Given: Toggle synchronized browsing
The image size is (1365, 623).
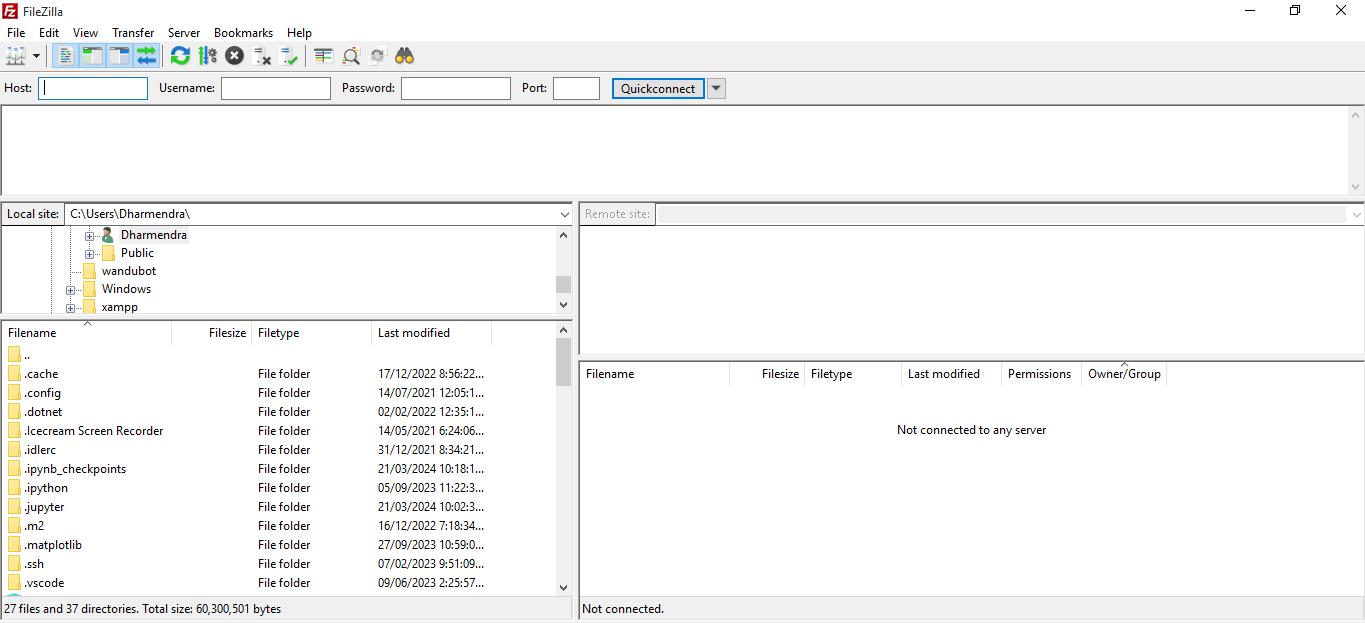Looking at the screenshot, I should click(x=378, y=56).
